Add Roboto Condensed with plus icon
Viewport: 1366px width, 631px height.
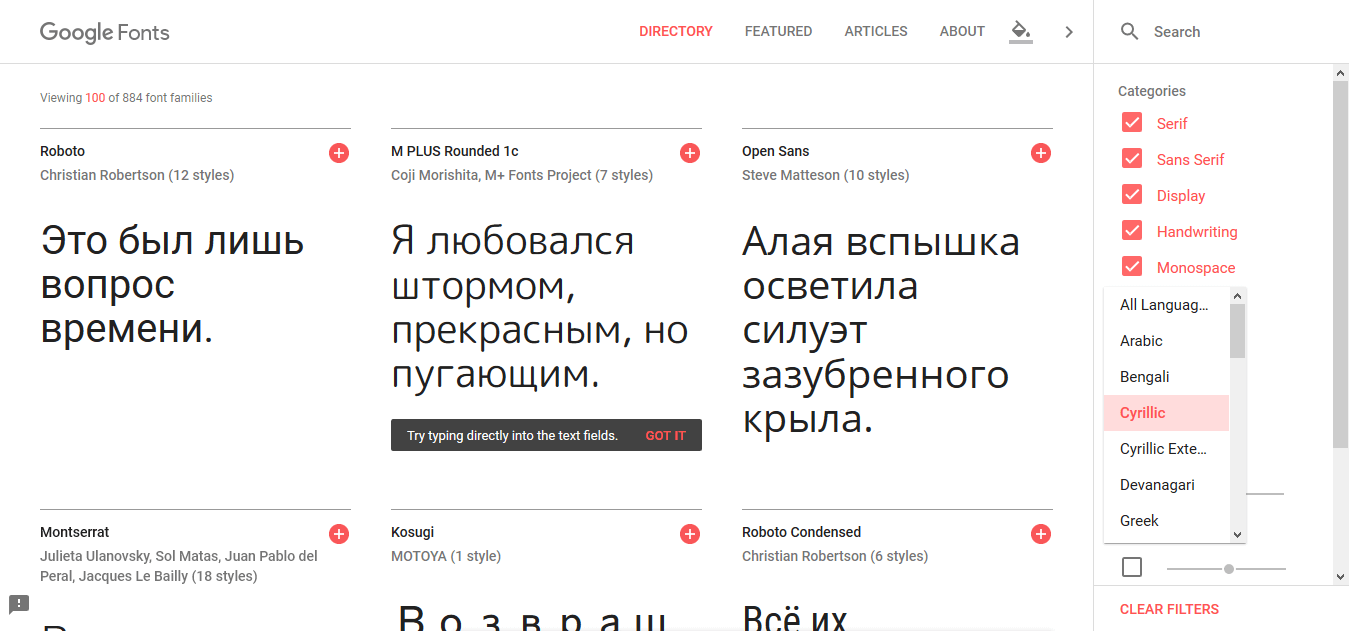tap(1041, 534)
